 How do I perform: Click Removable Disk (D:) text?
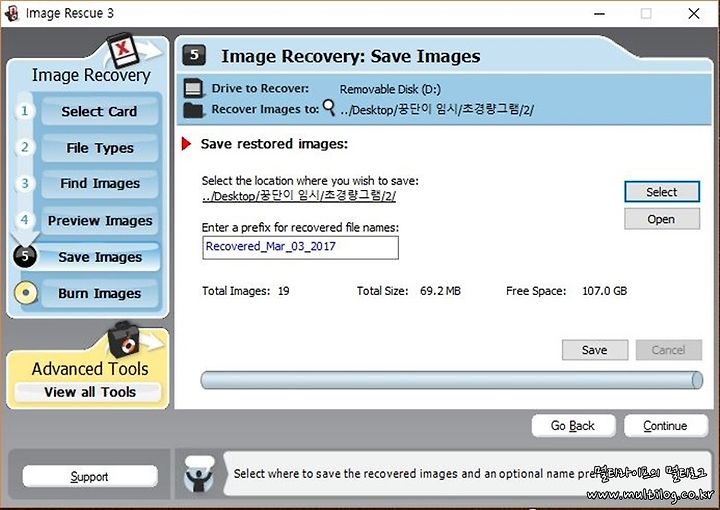point(390,89)
